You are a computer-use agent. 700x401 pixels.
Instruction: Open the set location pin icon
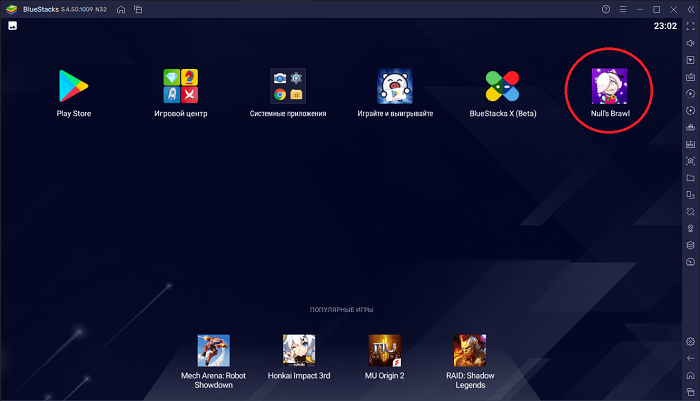click(x=691, y=228)
